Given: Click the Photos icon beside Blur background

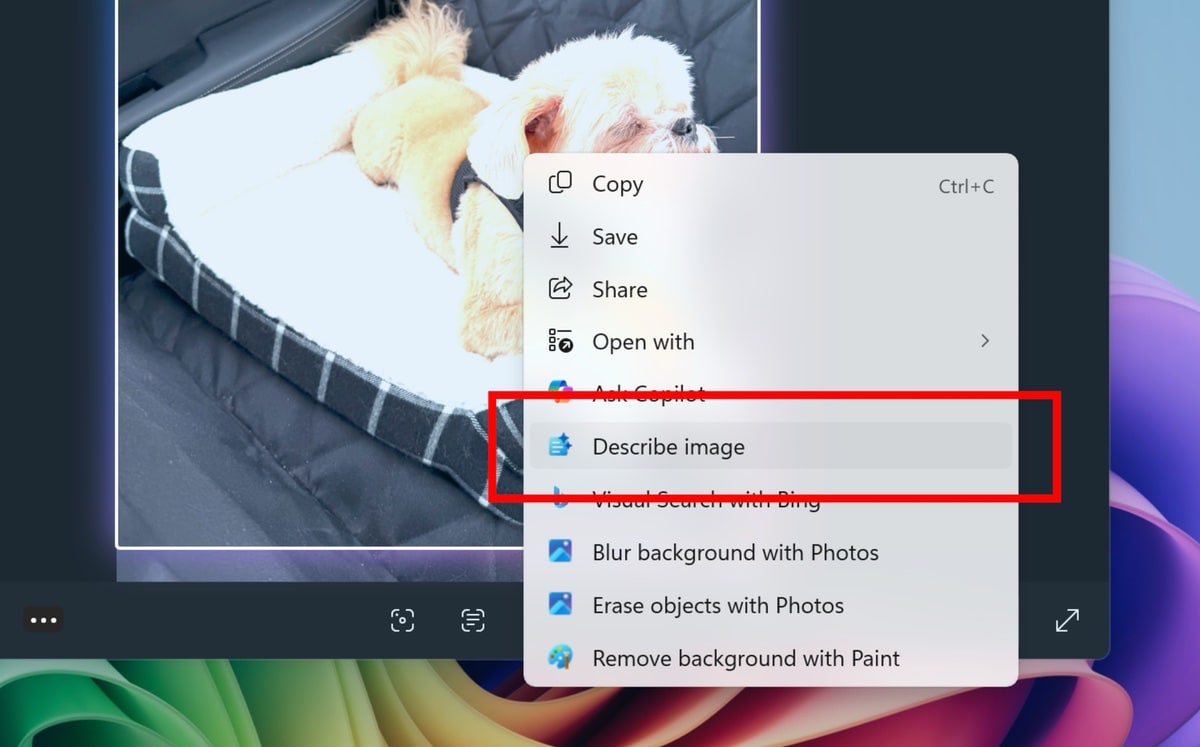Looking at the screenshot, I should (x=560, y=552).
